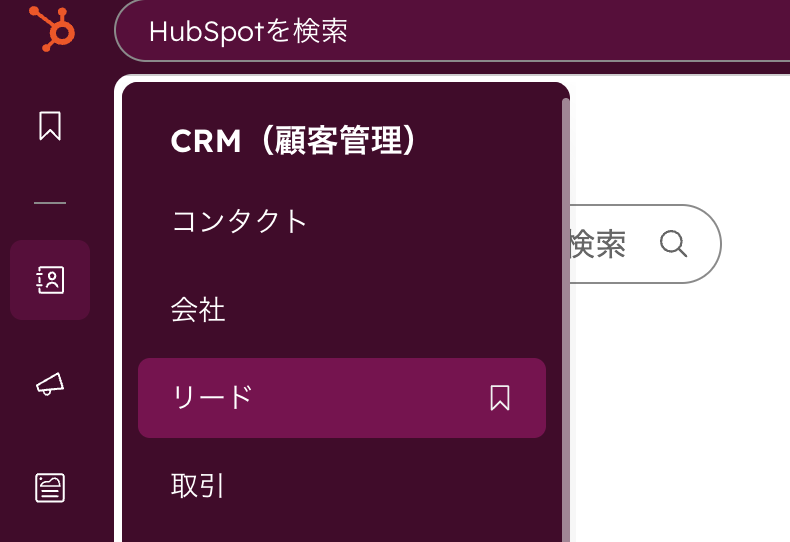This screenshot has height=542, width=790.
Task: Open 会社 from CRM menu
Action: click(342, 310)
